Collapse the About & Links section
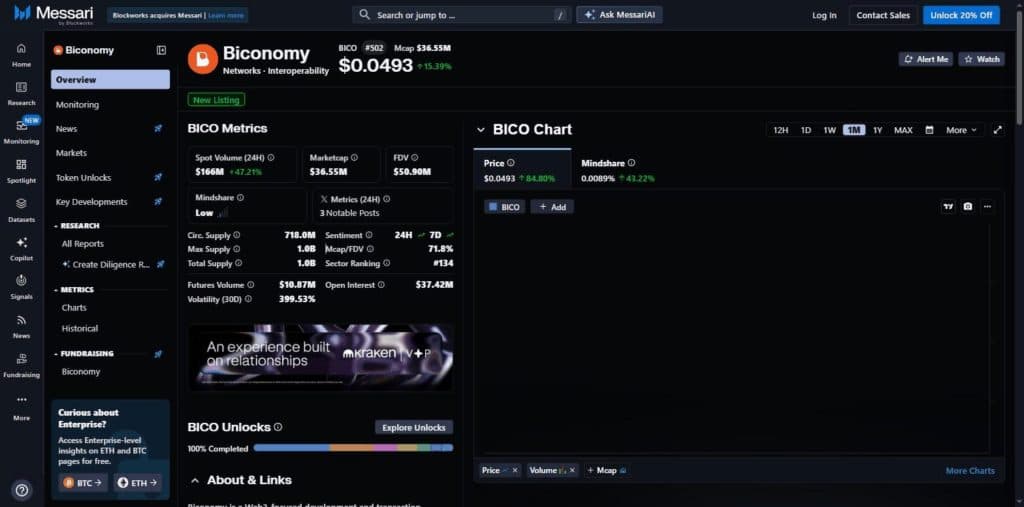Image resolution: width=1024 pixels, height=507 pixels. [195, 480]
